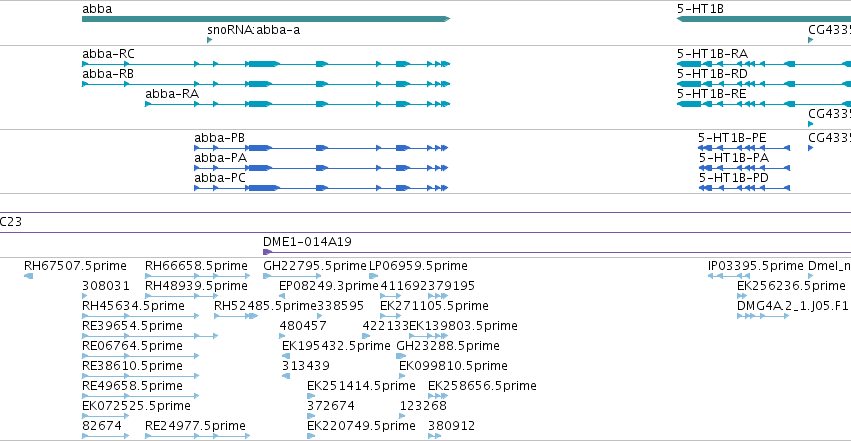Select the EK258656.5prime EST label
Screen dimensions: 851x441
(x=482, y=386)
